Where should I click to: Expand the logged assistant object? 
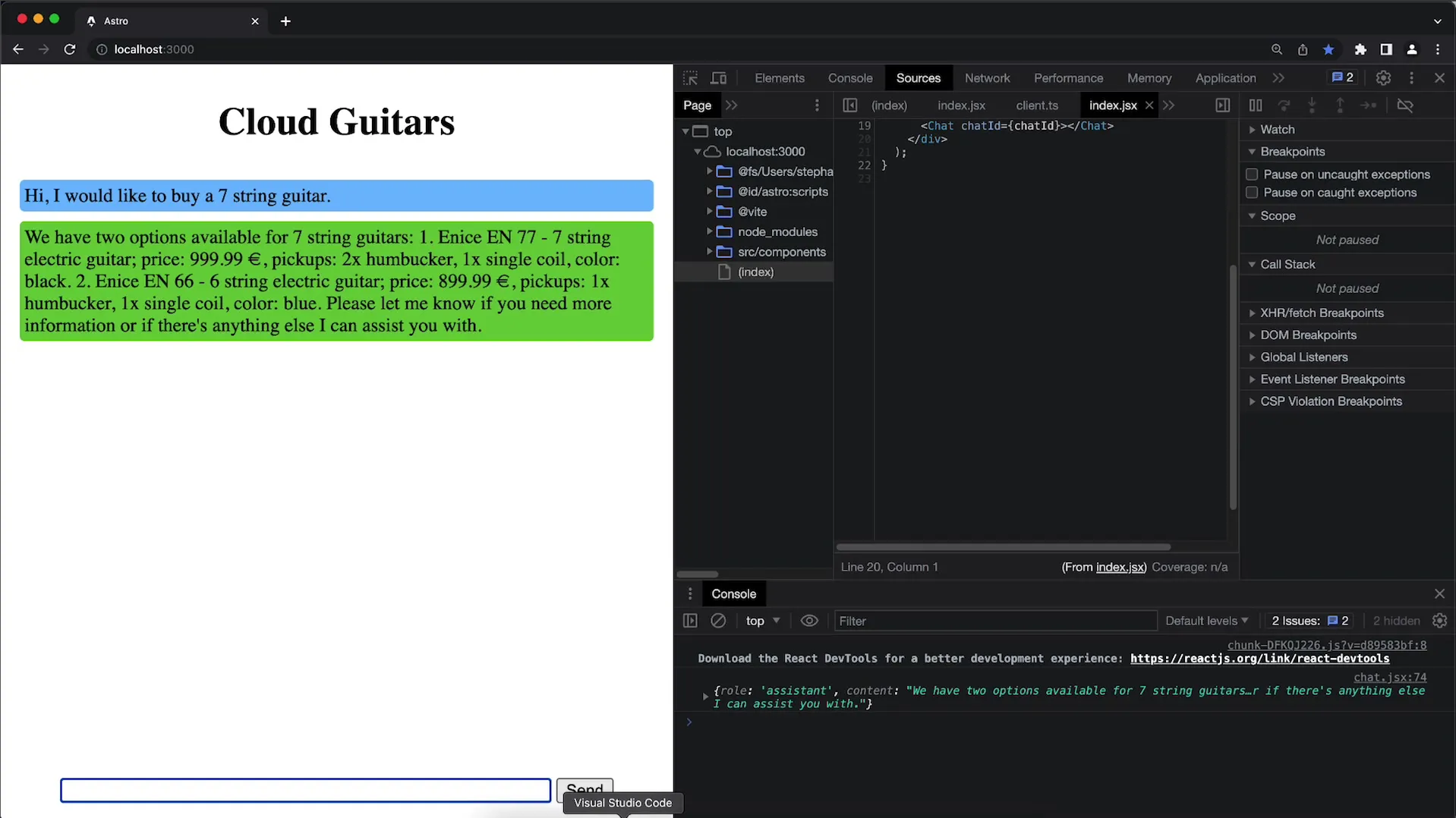click(705, 695)
